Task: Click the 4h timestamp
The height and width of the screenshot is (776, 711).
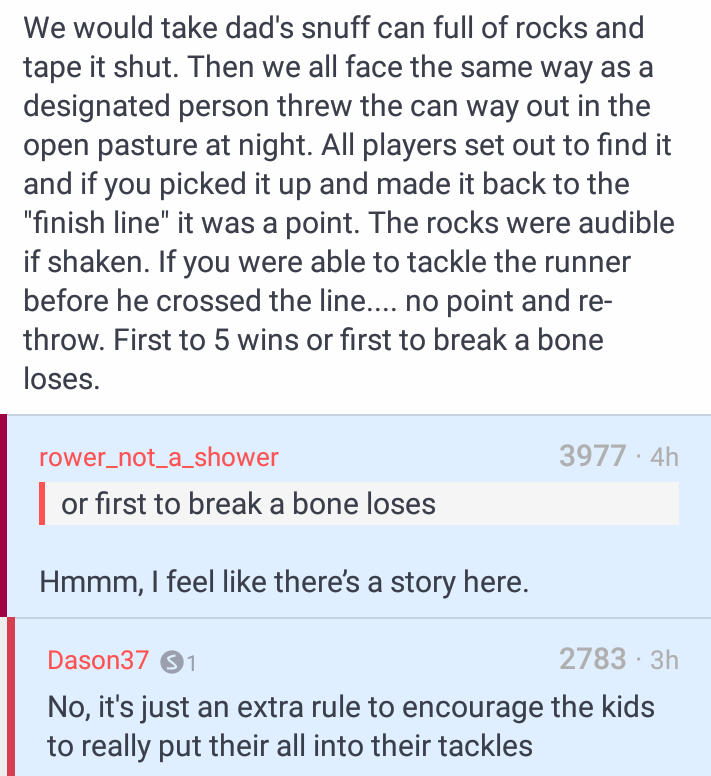Action: (664, 458)
